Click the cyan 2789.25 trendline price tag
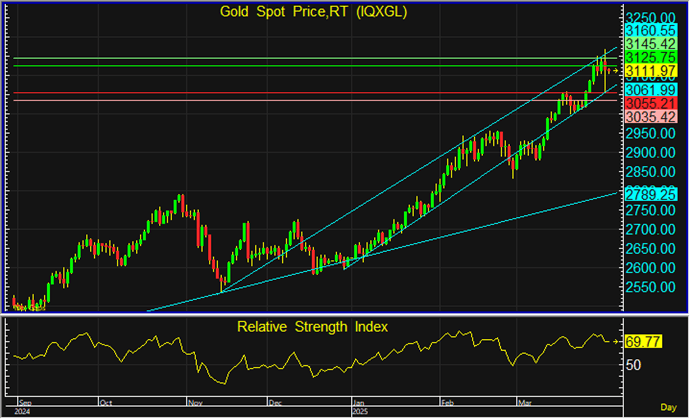690x419 pixels. [x=648, y=193]
